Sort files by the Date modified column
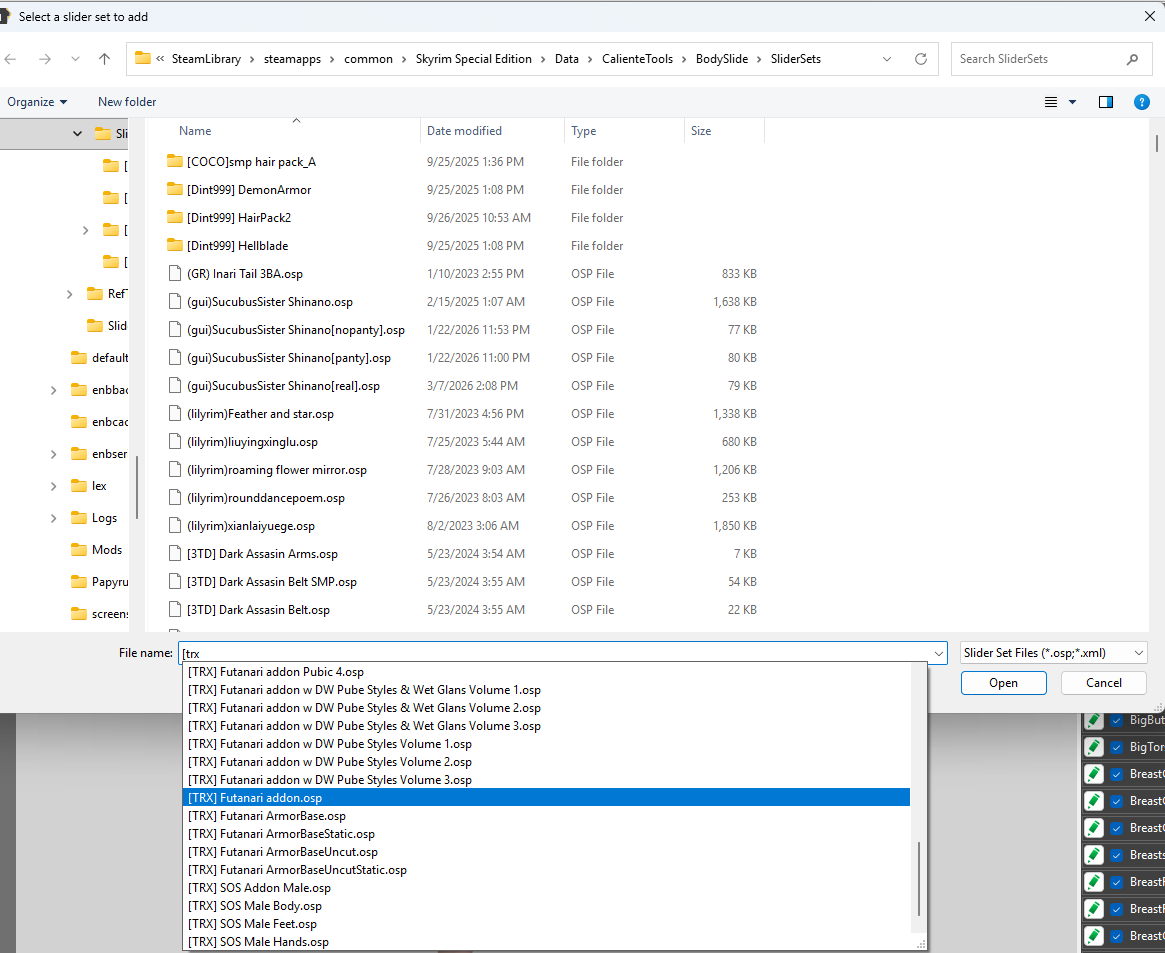 click(x=492, y=131)
